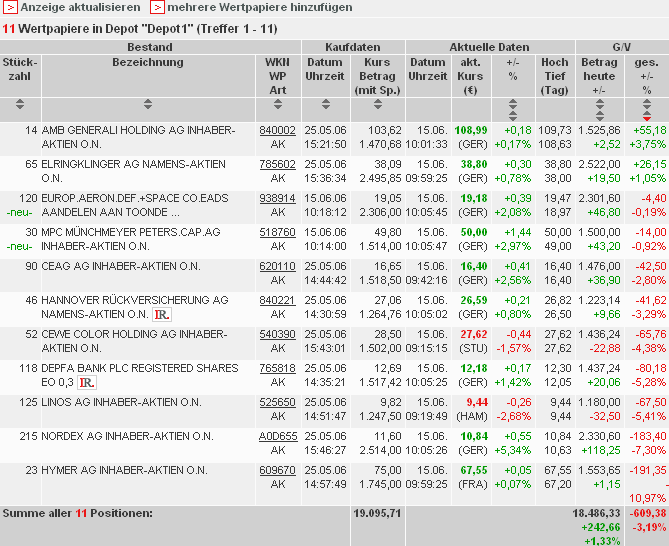Sort by Kaufdaten Datum Uhrzeit arrows

tap(326, 104)
